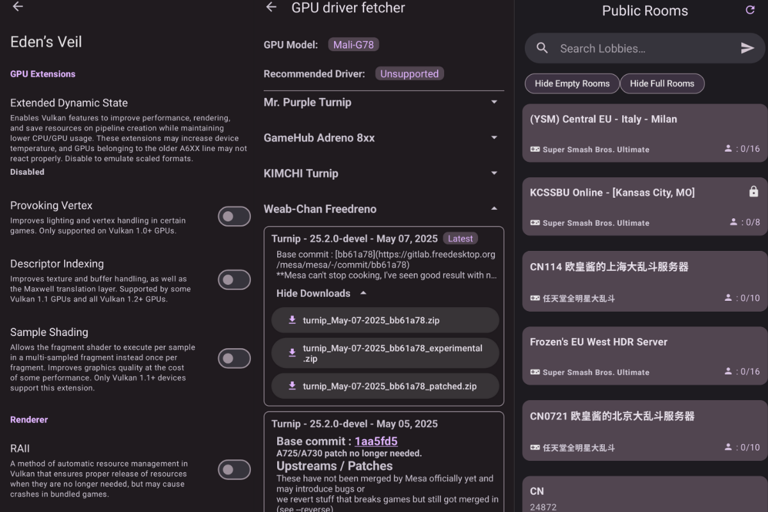
Task: Click the Search Lobbies text field
Action: (640, 48)
